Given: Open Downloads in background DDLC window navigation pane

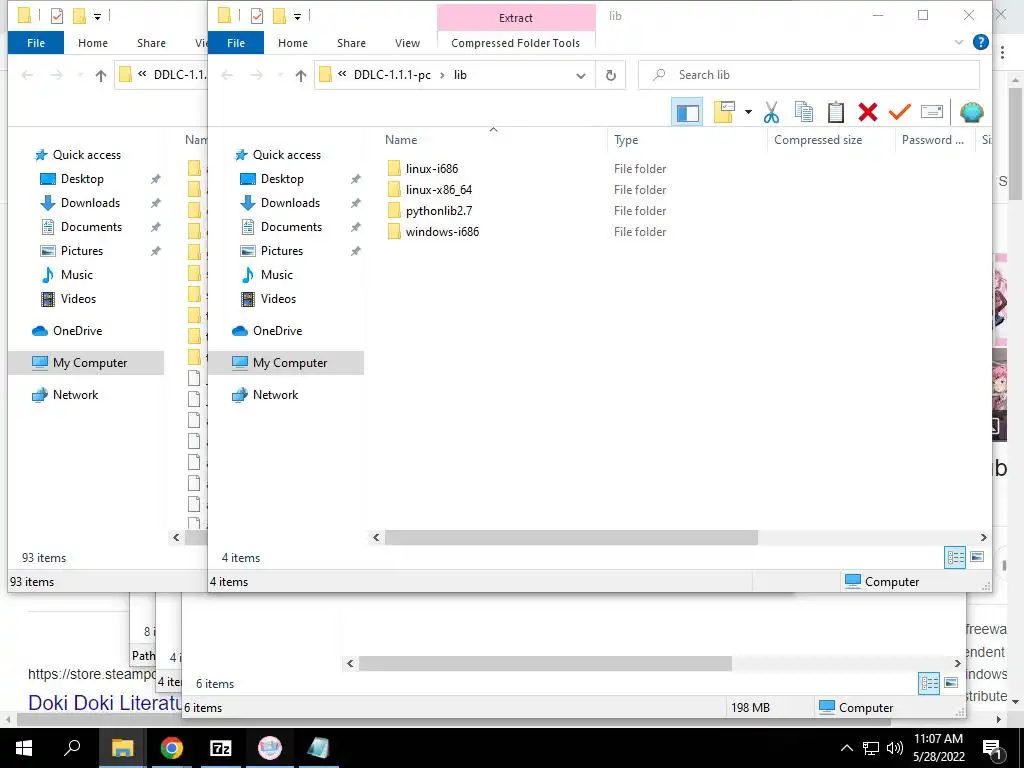Looking at the screenshot, I should point(90,203).
